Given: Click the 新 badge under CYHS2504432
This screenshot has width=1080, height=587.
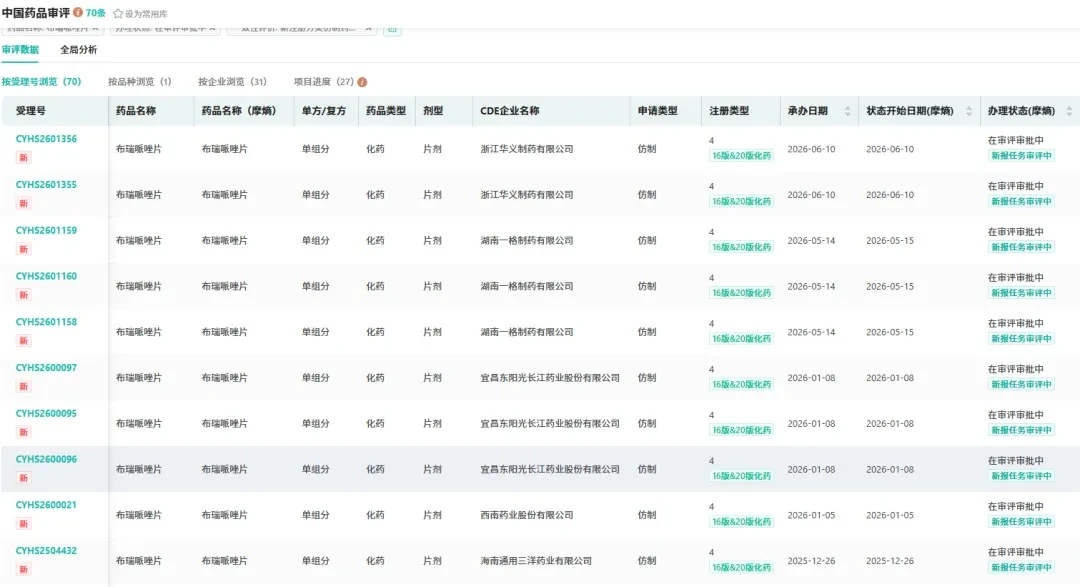Looking at the screenshot, I should click(x=23, y=570).
